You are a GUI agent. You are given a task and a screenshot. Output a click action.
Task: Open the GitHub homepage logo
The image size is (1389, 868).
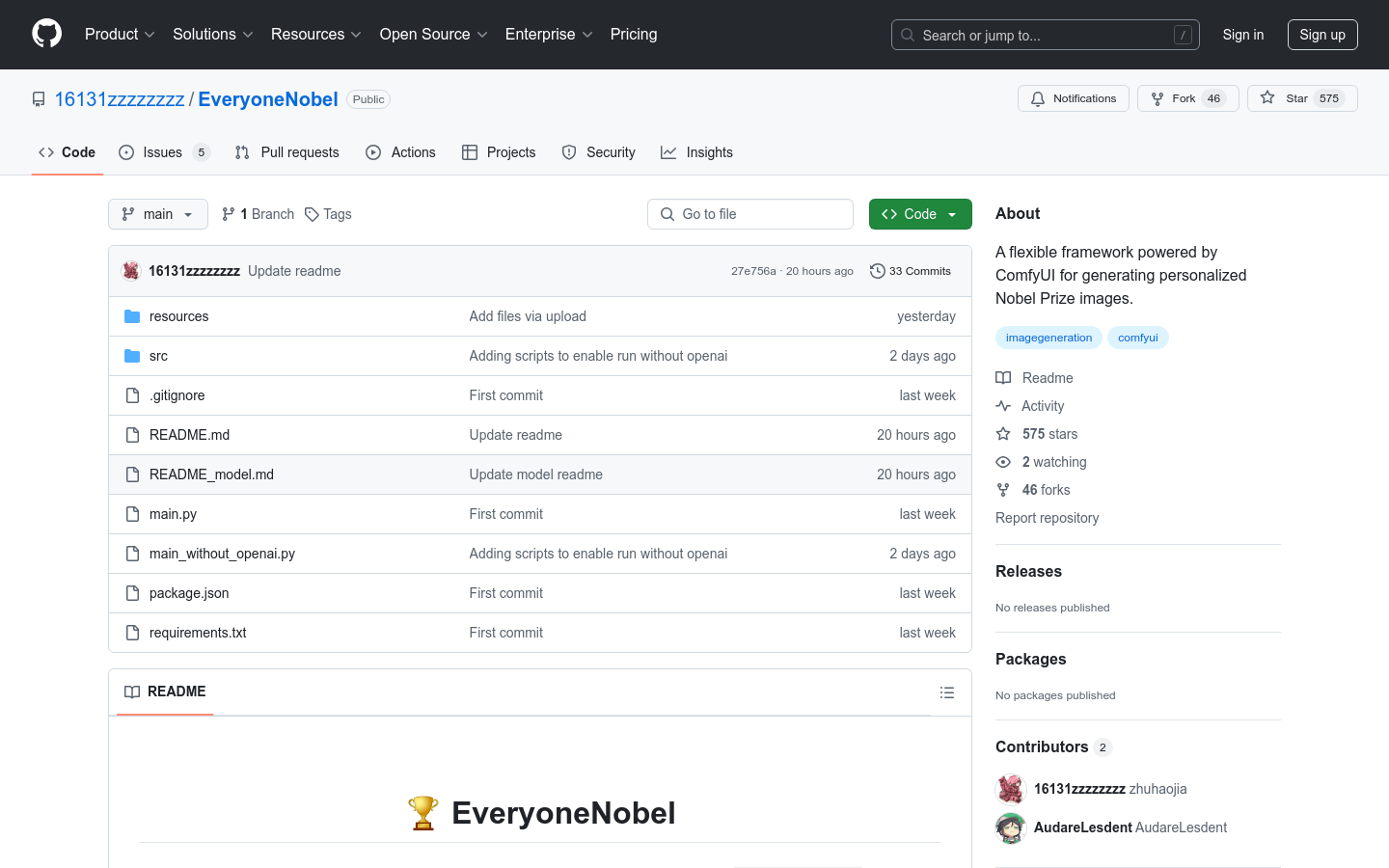point(46,34)
